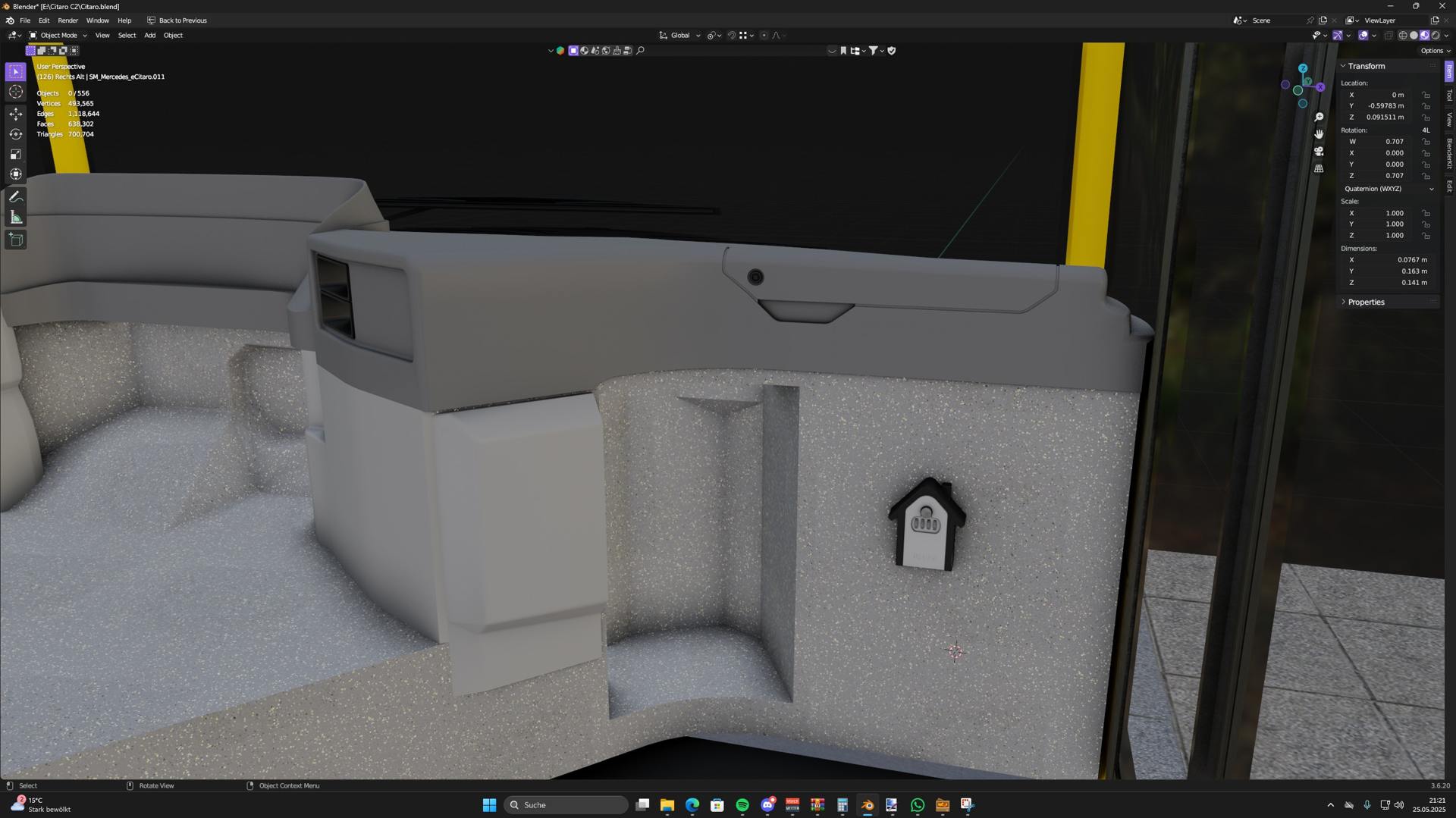
Task: Select the Measure ruler tool
Action: coord(16,218)
